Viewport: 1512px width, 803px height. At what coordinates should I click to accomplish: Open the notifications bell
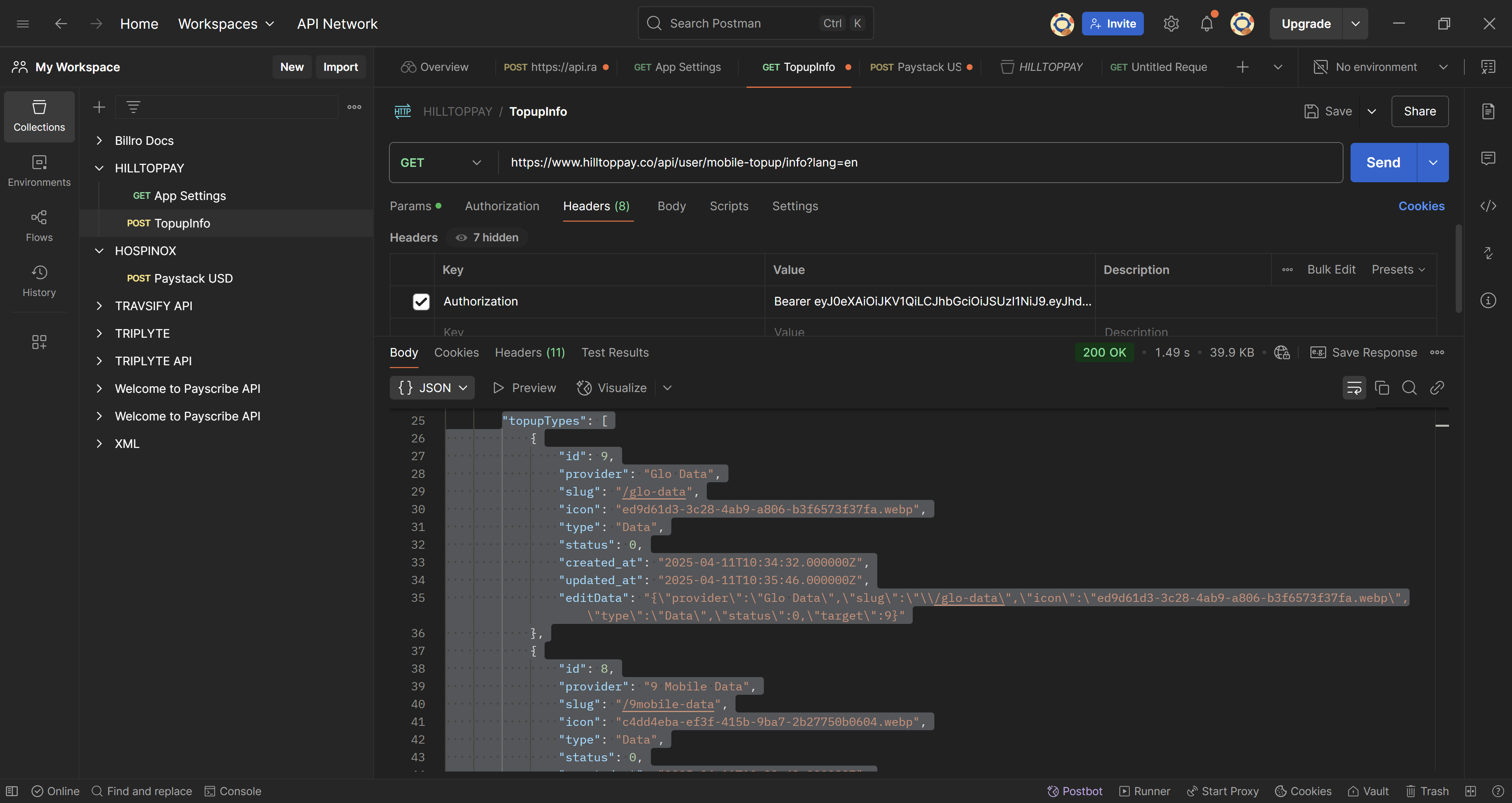pyautogui.click(x=1206, y=24)
